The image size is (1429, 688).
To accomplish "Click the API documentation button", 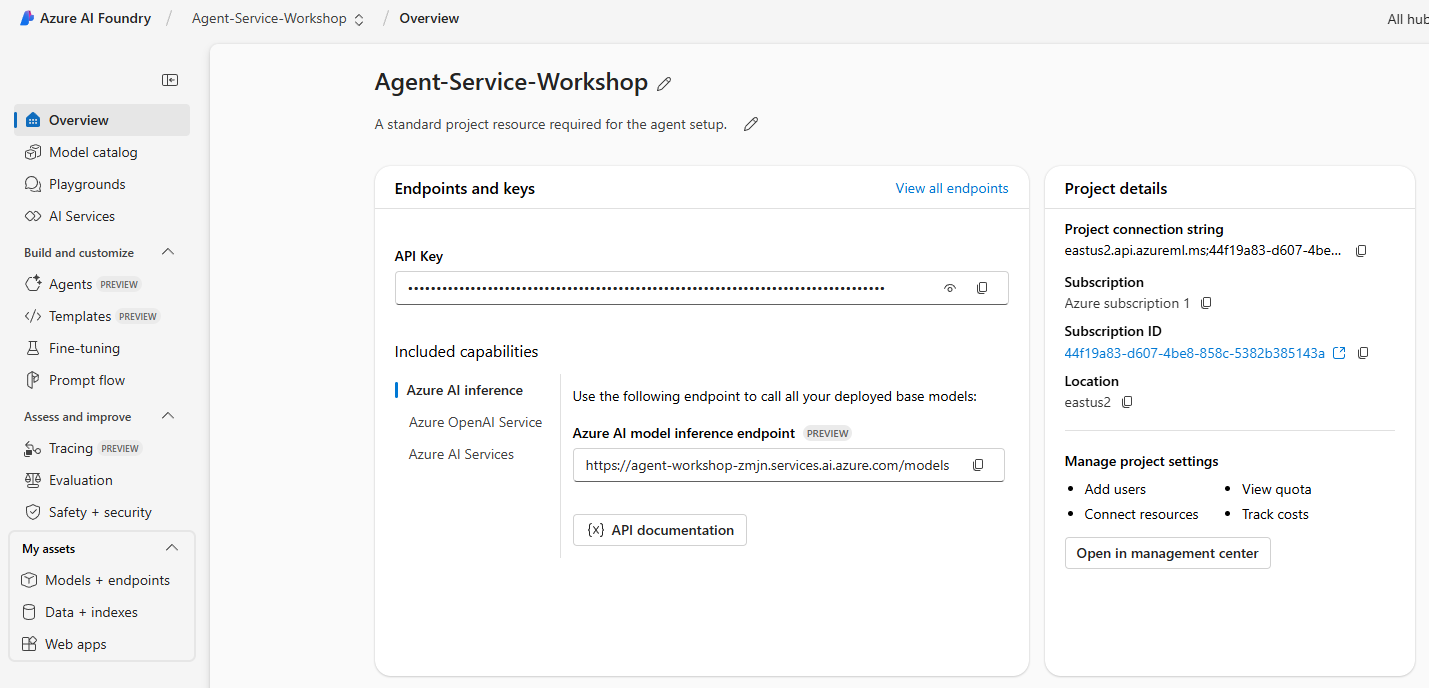I will click(660, 530).
